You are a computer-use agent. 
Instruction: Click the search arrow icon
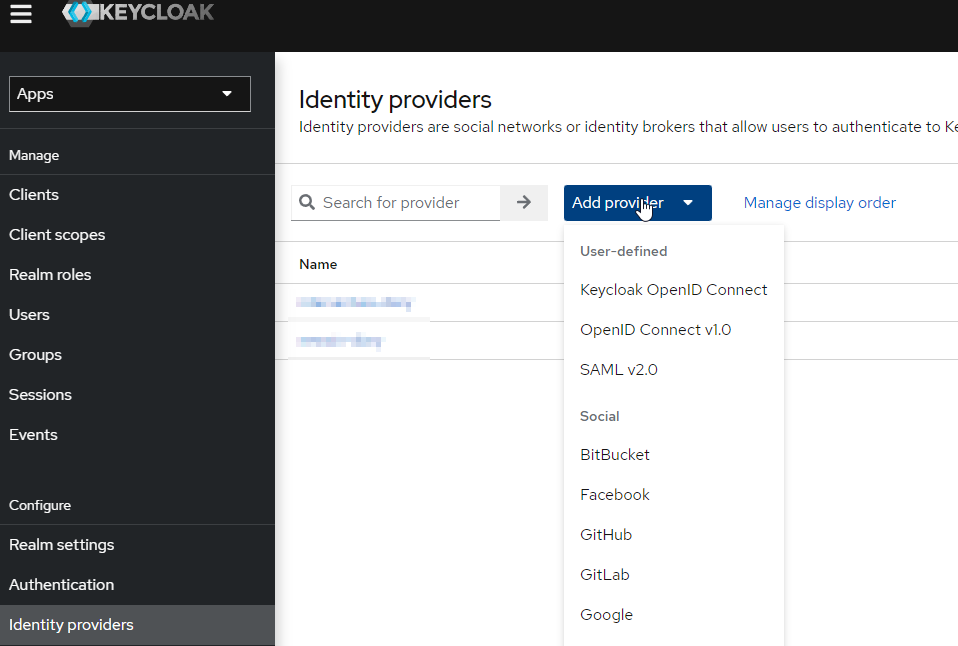[523, 202]
